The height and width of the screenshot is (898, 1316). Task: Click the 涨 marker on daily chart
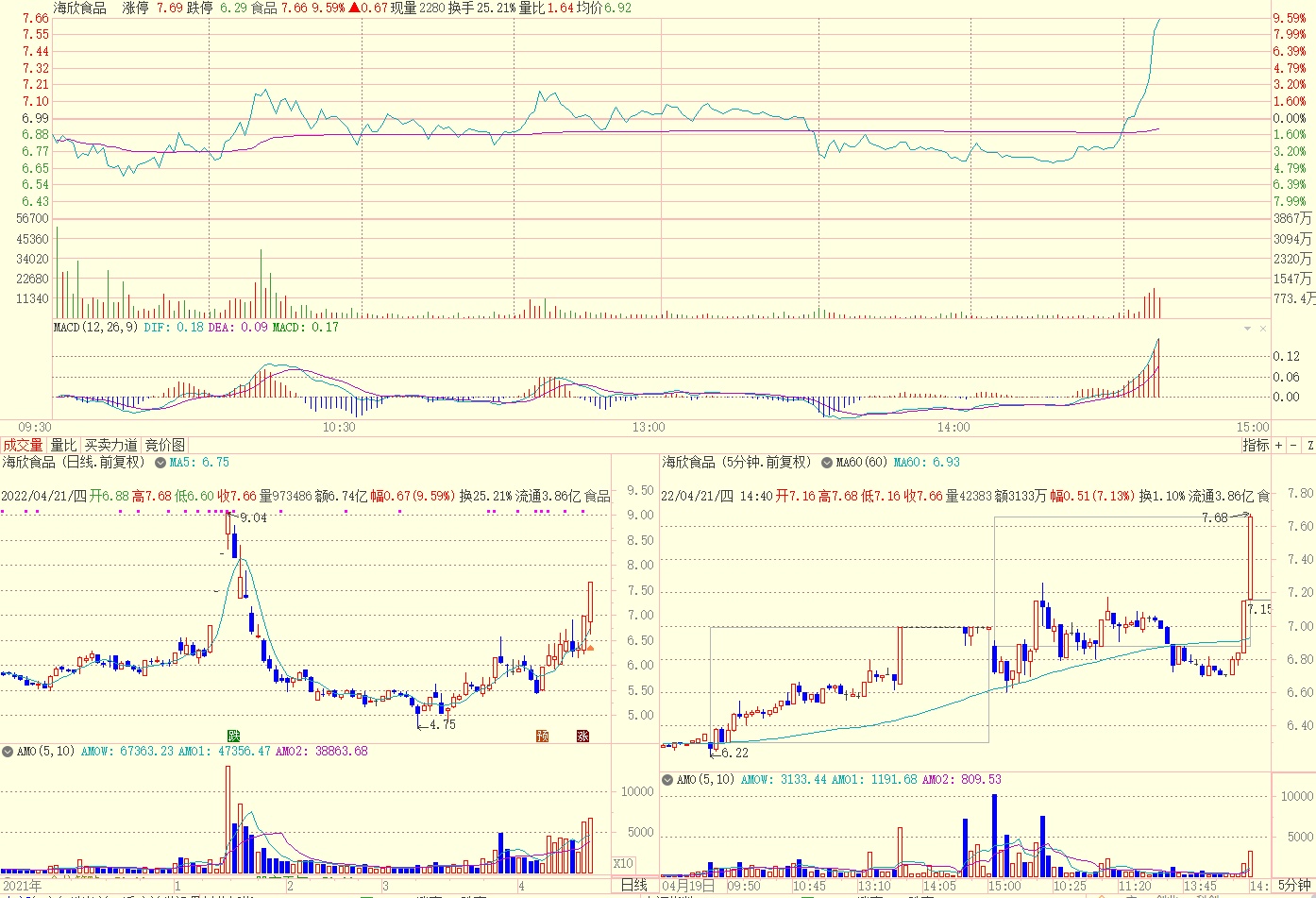(582, 736)
